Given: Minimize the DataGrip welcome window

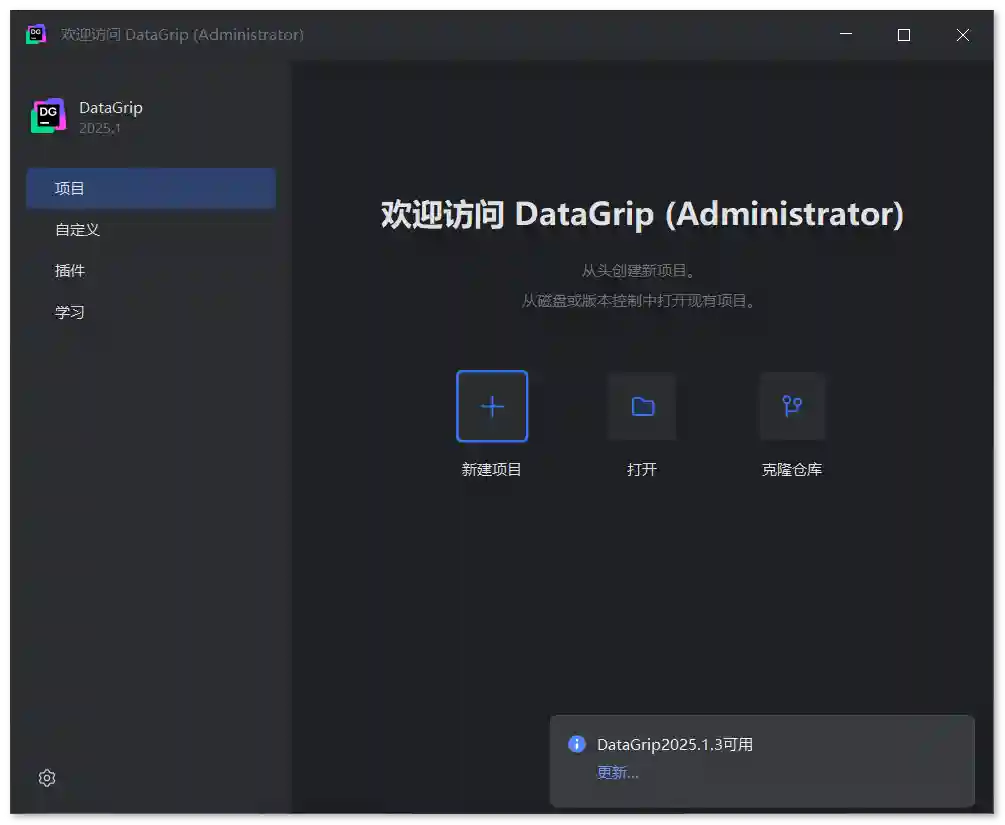Looking at the screenshot, I should point(846,35).
